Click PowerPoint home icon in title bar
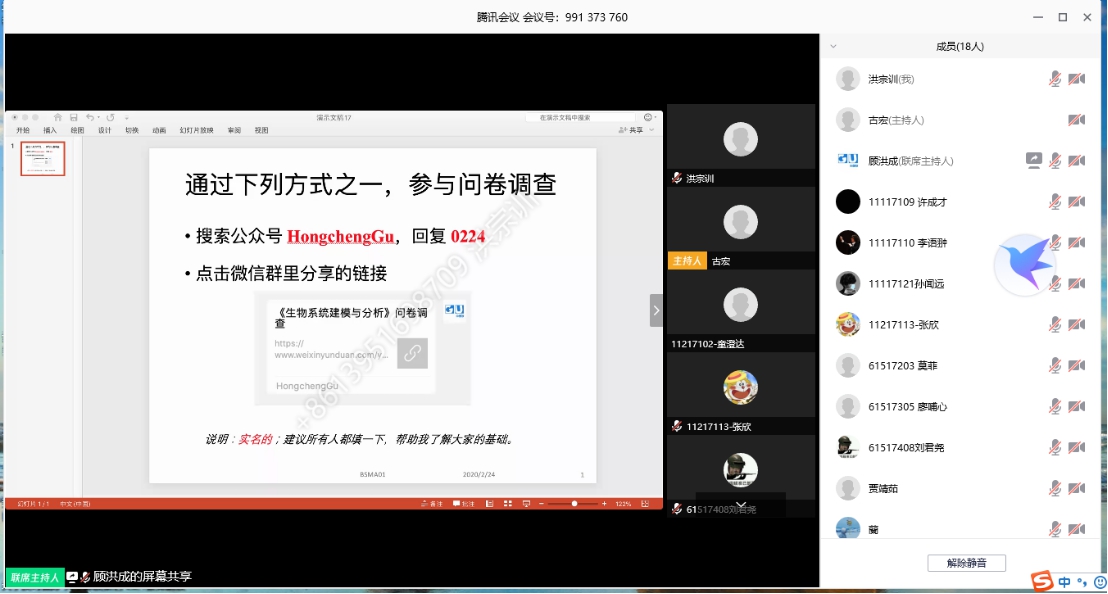 [x=58, y=117]
